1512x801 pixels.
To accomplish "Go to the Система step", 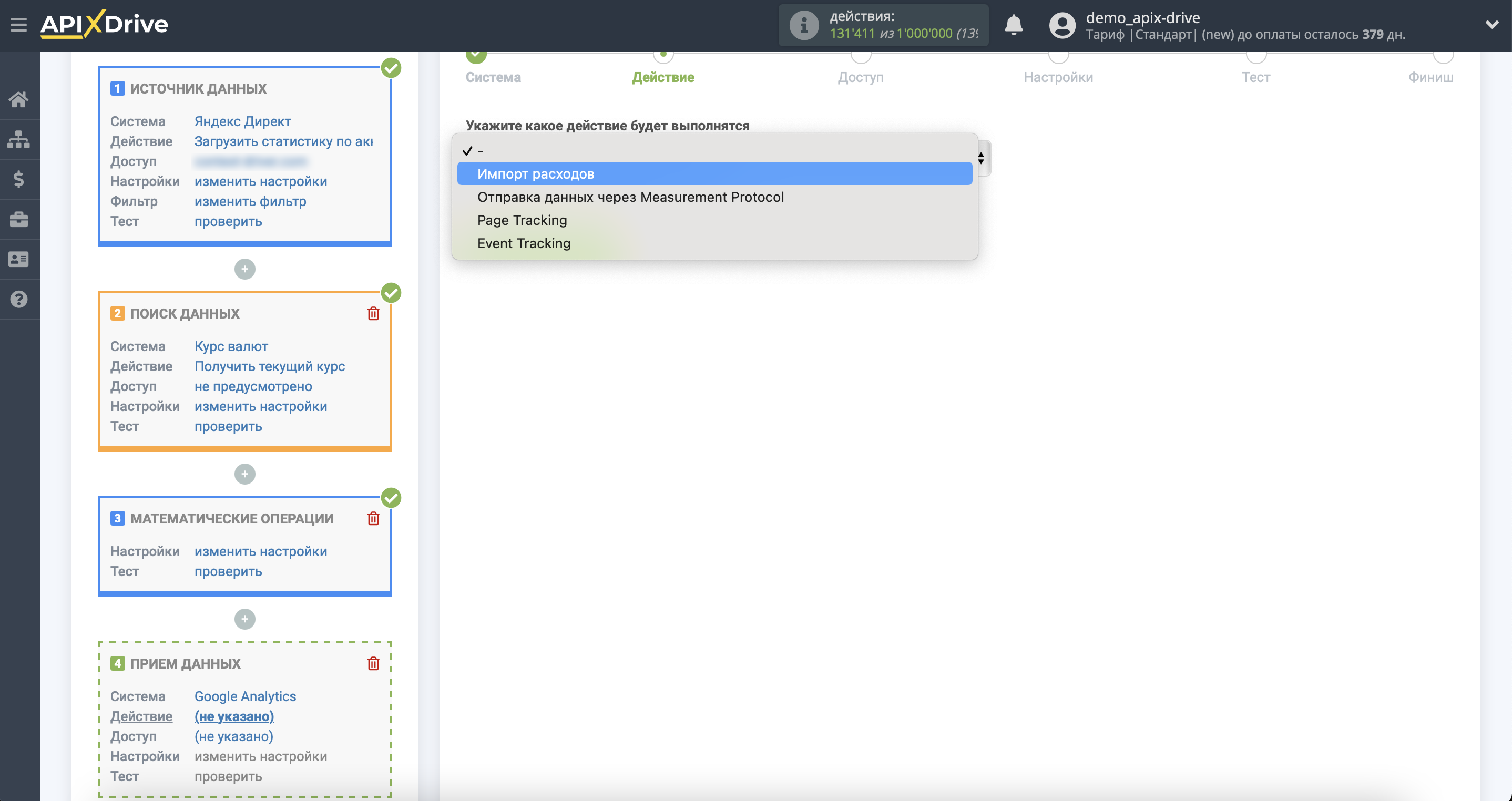I will (x=493, y=77).
